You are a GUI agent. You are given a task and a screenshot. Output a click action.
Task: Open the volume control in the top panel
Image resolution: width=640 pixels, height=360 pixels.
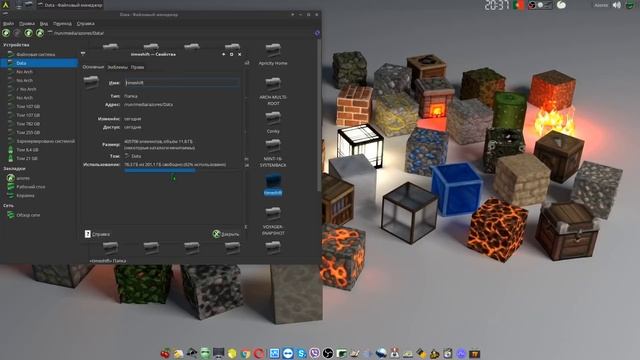tap(617, 5)
